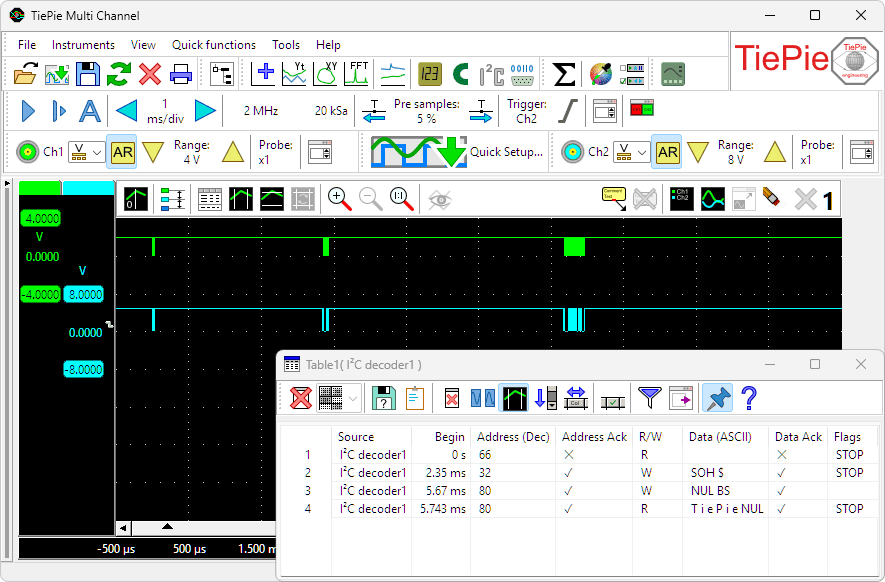Open the 123 meter display icon
885x582 pixels.
tap(430, 74)
